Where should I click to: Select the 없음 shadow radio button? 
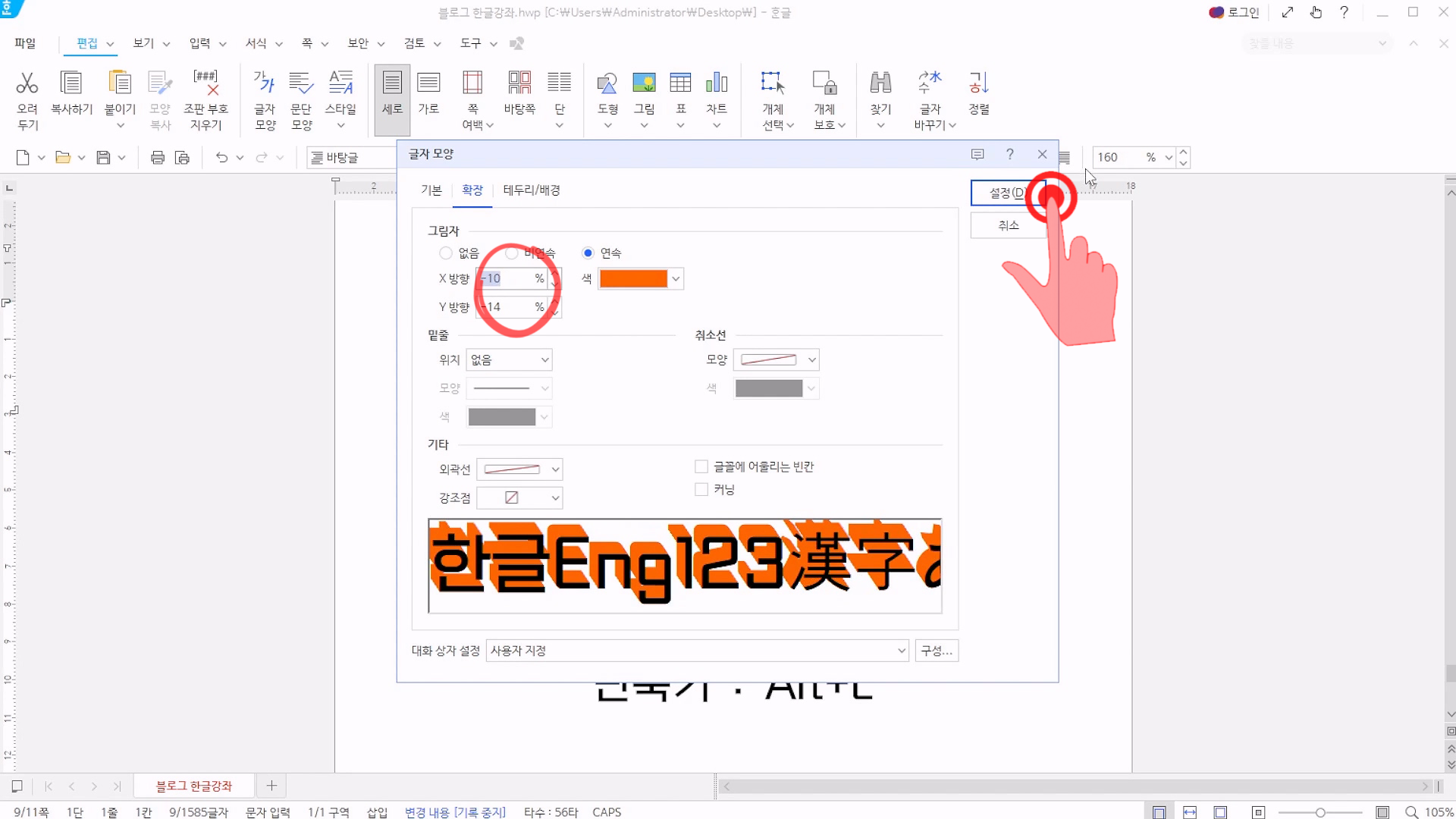(446, 253)
